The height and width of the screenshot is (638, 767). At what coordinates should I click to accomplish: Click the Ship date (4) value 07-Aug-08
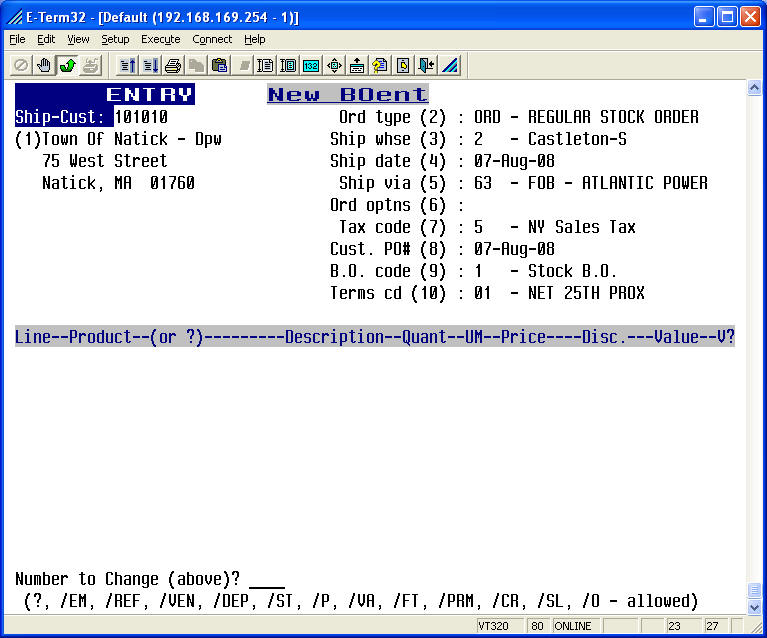tap(514, 161)
